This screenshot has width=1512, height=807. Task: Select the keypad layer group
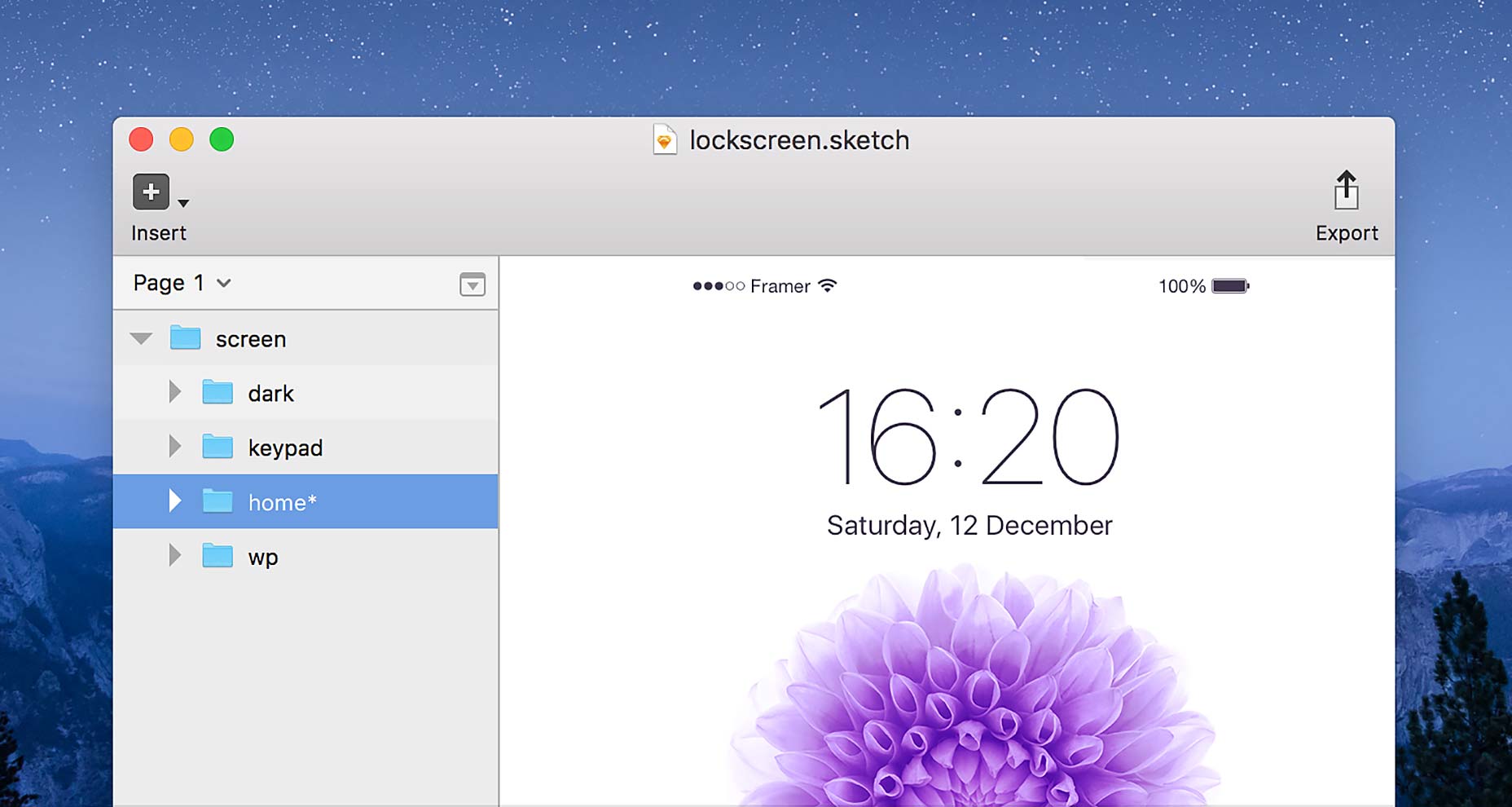pyautogui.click(x=305, y=447)
